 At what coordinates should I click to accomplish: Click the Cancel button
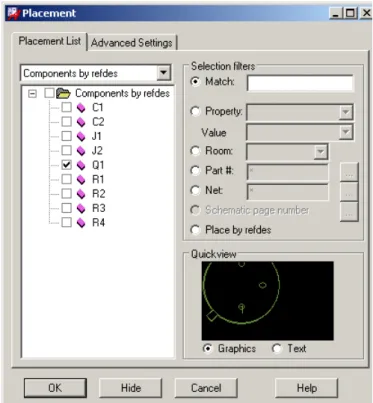[x=206, y=388]
